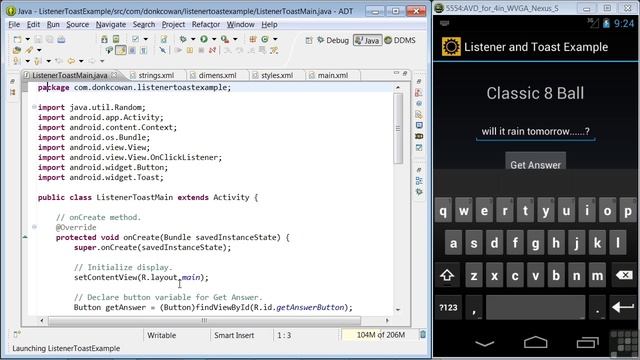Click the green Run toolbar icon
Screen dimensions: 640x360
tap(204, 40)
